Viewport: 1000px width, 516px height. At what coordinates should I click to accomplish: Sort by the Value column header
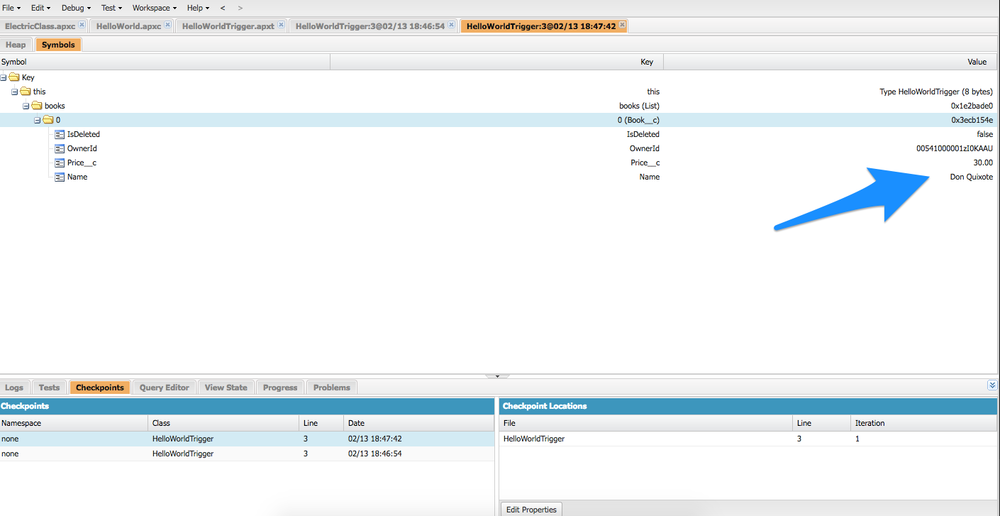[x=829, y=62]
